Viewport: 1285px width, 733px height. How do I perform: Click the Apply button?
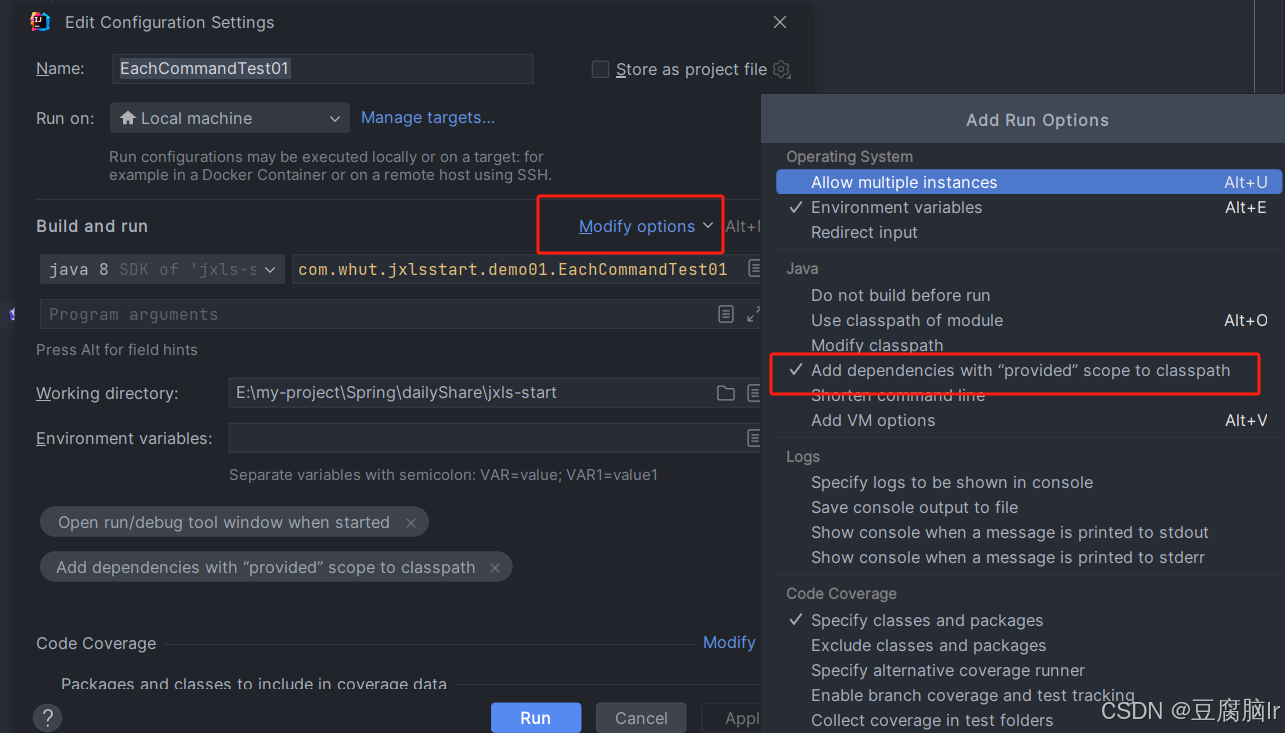[x=732, y=717]
